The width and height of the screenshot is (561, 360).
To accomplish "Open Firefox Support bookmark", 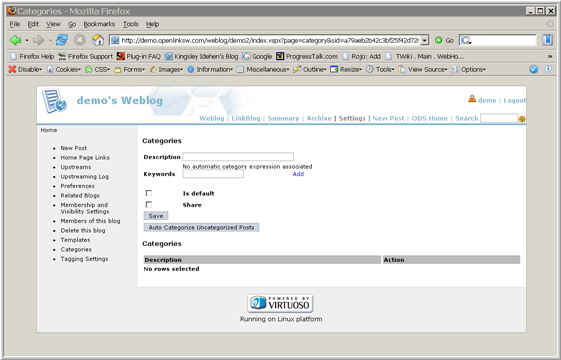I will [86, 57].
